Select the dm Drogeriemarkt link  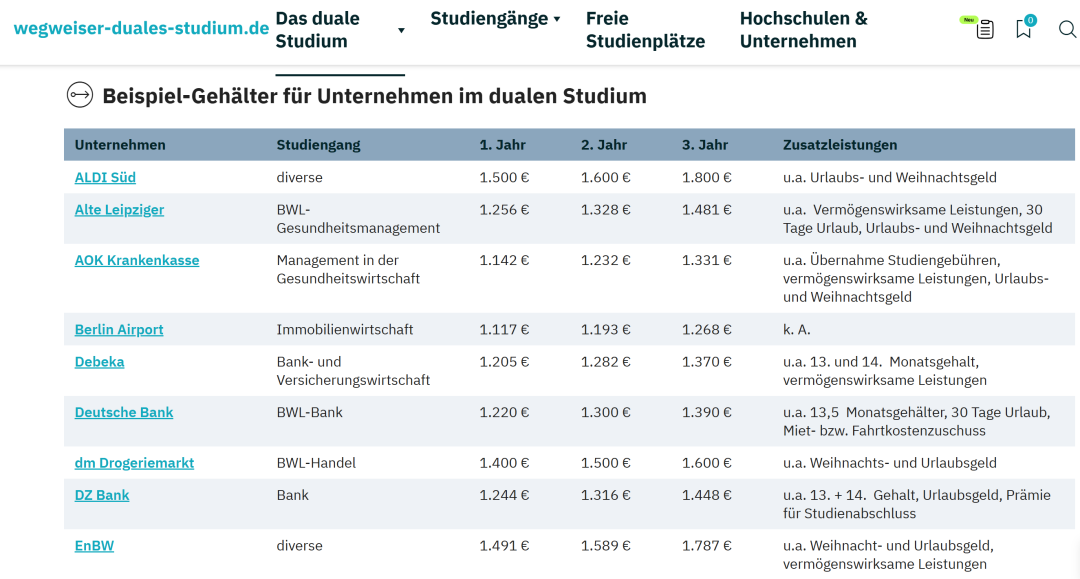pos(134,463)
